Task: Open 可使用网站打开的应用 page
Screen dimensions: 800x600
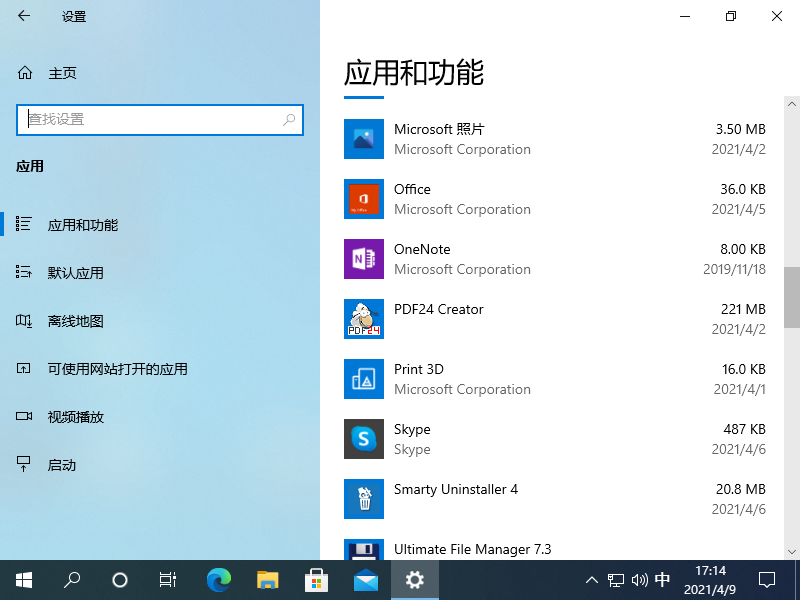Action: pos(117,369)
